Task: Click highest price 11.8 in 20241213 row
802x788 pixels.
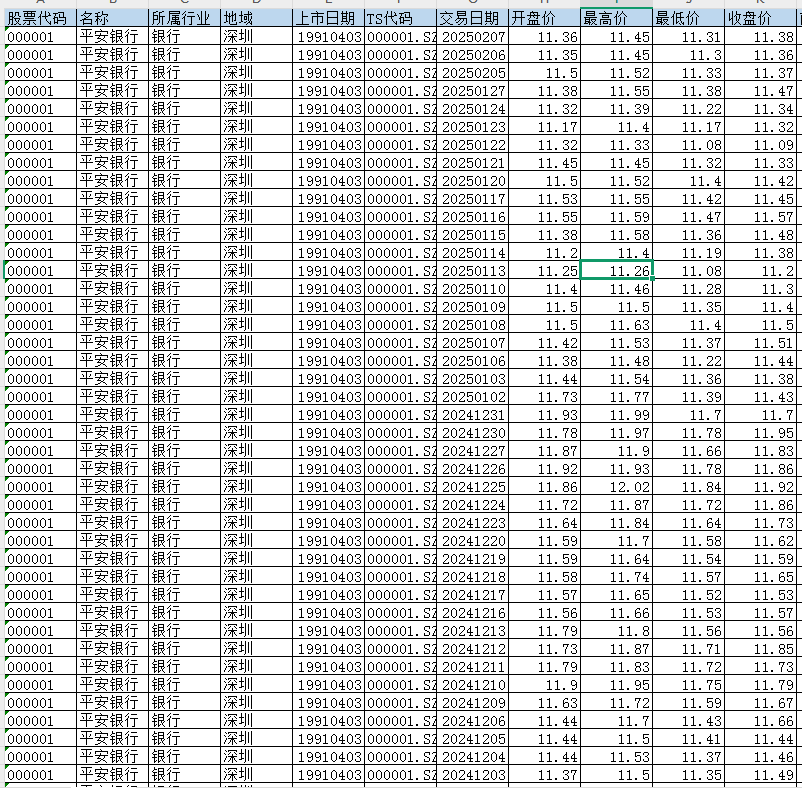Action: [x=617, y=631]
